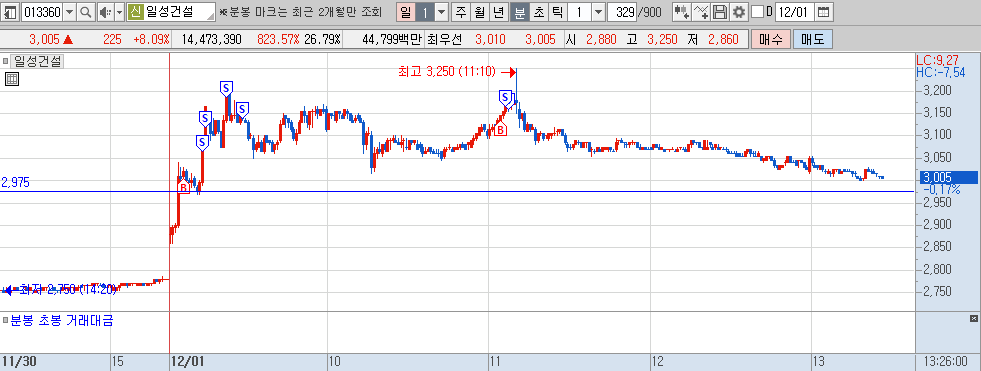
Task: Click the save chart floppy disk icon
Action: coord(720,11)
